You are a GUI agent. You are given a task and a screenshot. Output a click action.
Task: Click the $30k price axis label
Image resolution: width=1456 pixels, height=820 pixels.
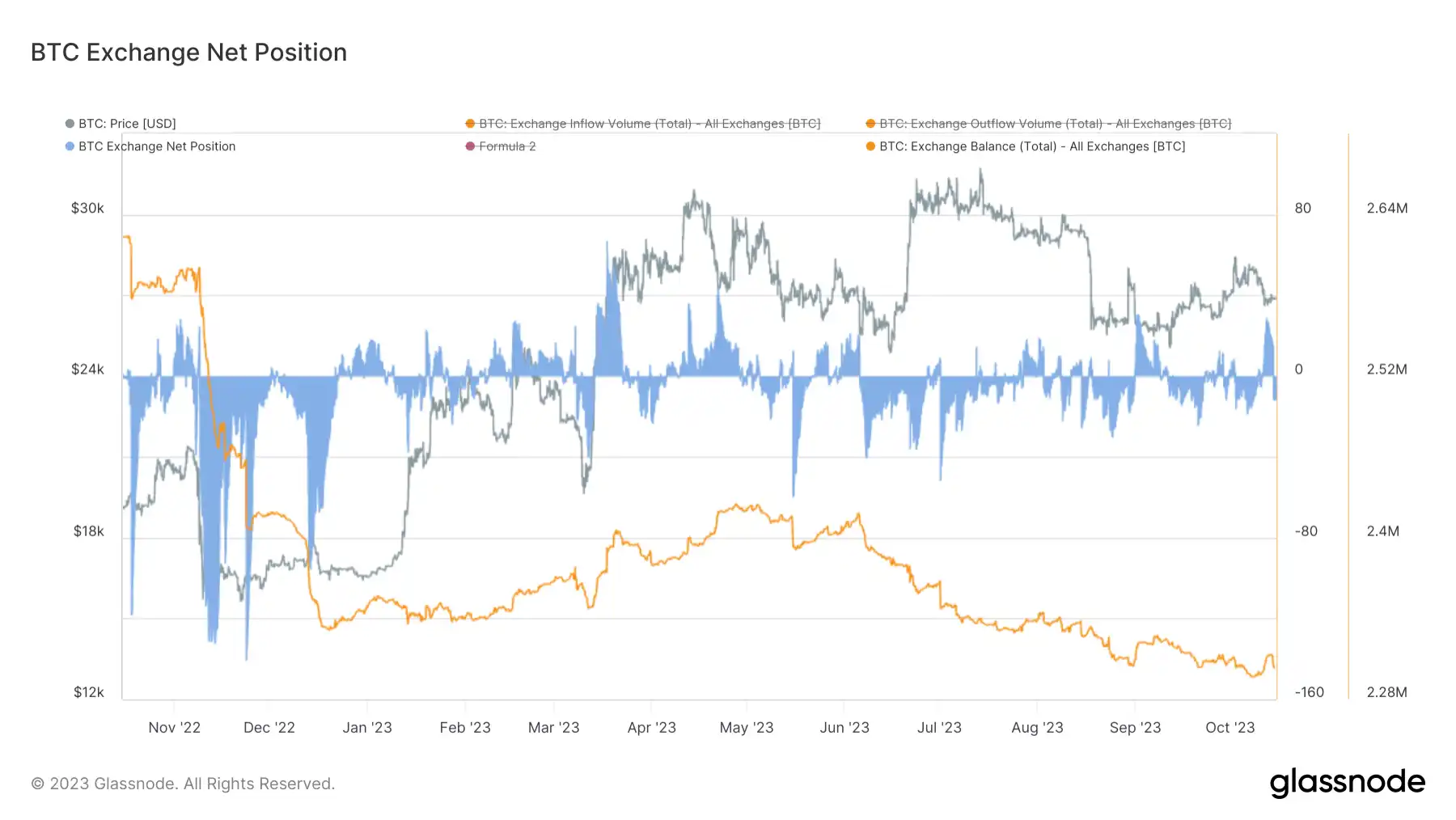click(87, 209)
